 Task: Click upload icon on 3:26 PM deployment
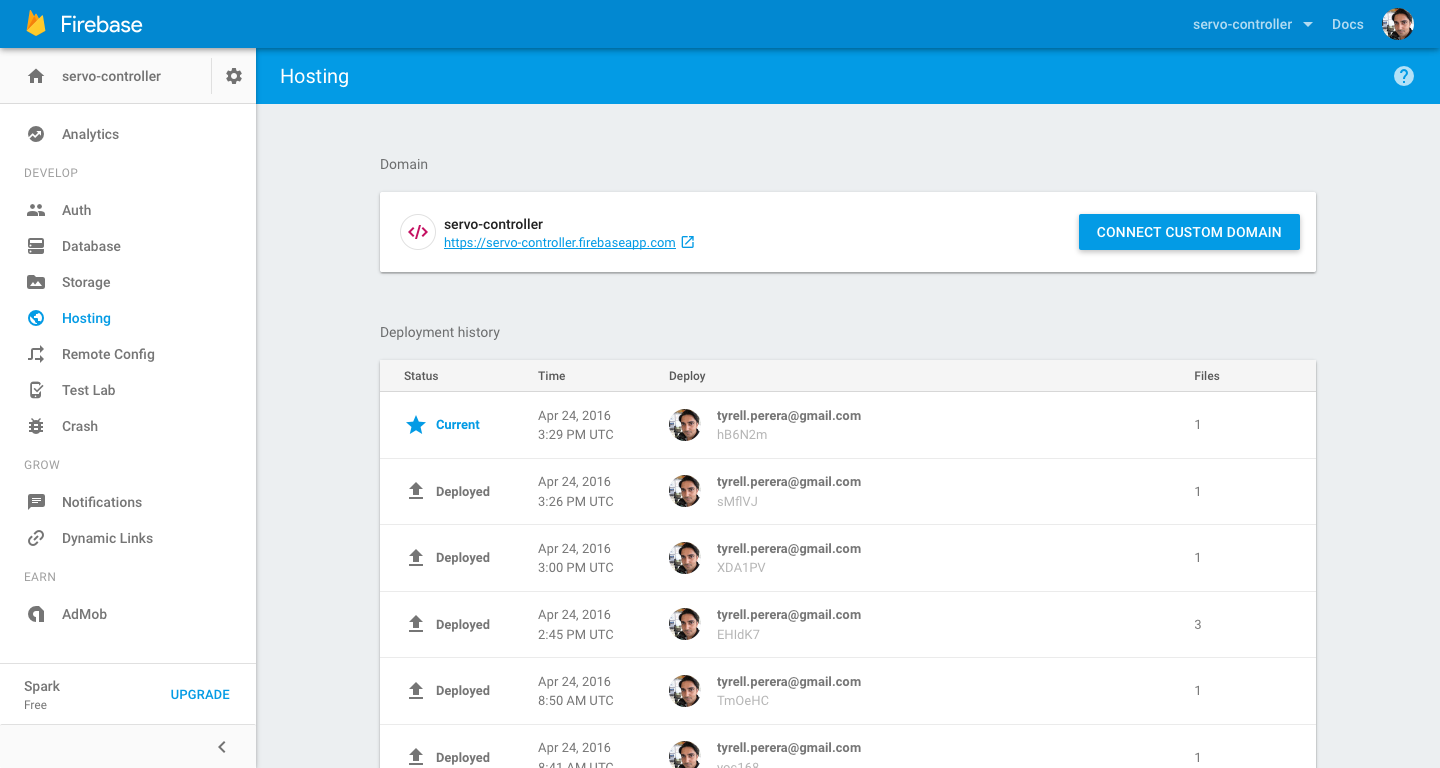[x=416, y=491]
